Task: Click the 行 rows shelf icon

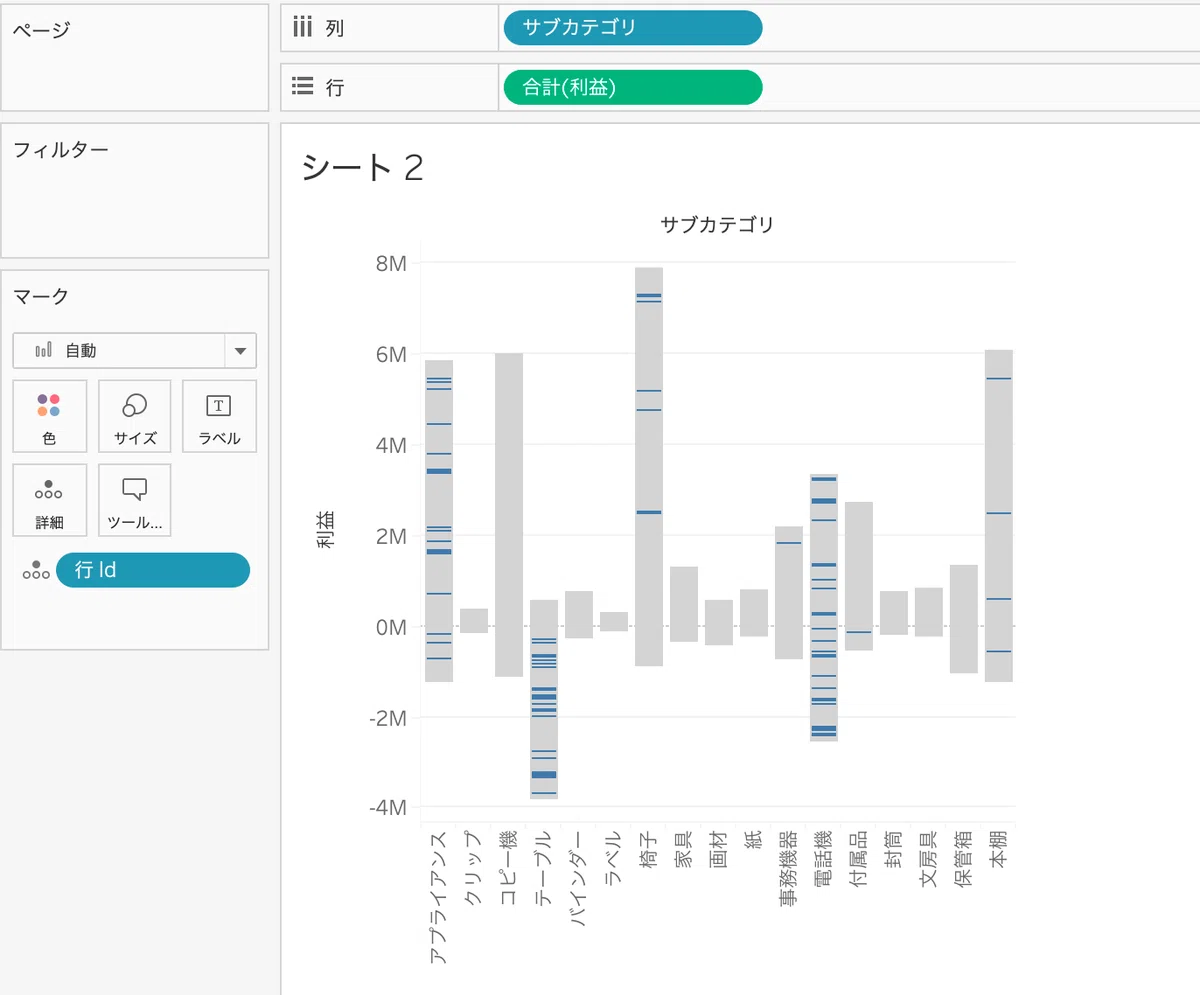Action: [303, 87]
